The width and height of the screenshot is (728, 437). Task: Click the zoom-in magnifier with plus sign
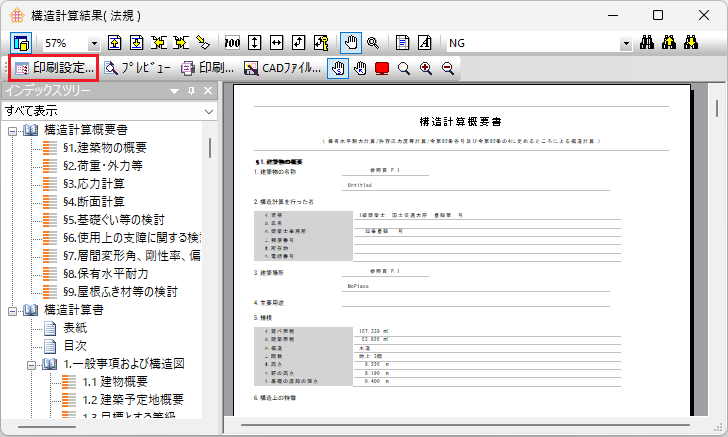[x=426, y=69]
